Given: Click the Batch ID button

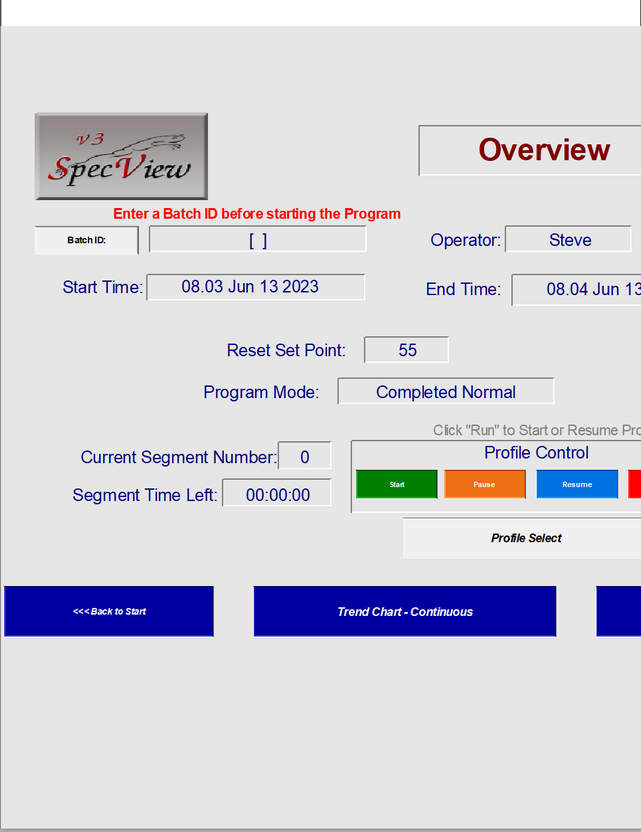Looking at the screenshot, I should pos(87,240).
